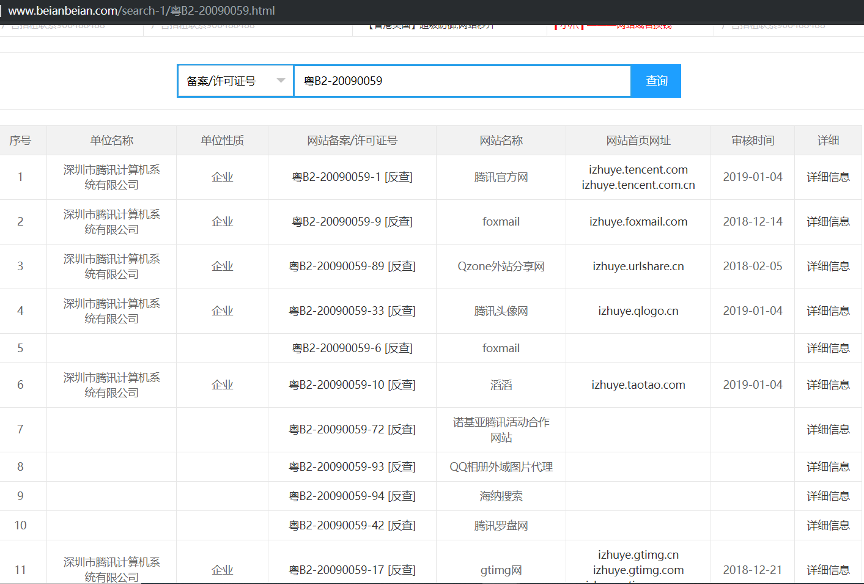Click the search box containing 粤B2-20090059

pyautogui.click(x=462, y=81)
